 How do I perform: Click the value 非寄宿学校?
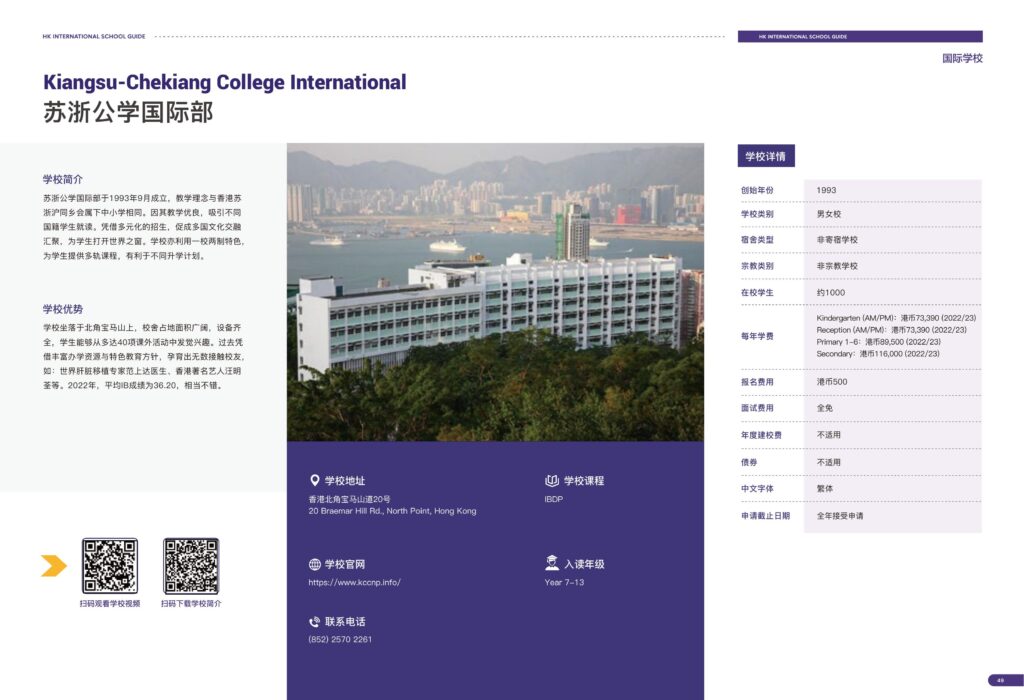pos(837,240)
